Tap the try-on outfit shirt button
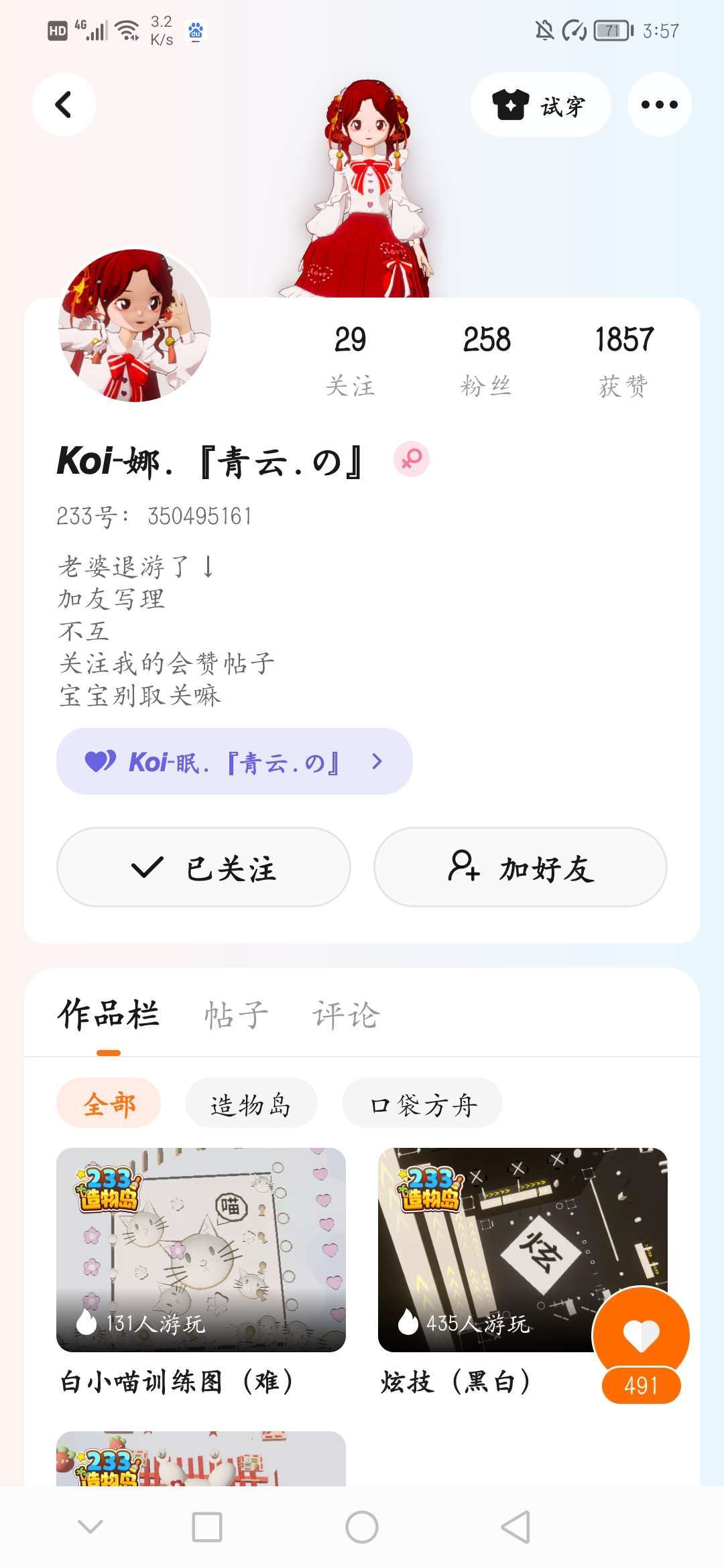Screen dimensions: 724x1568 tap(540, 105)
